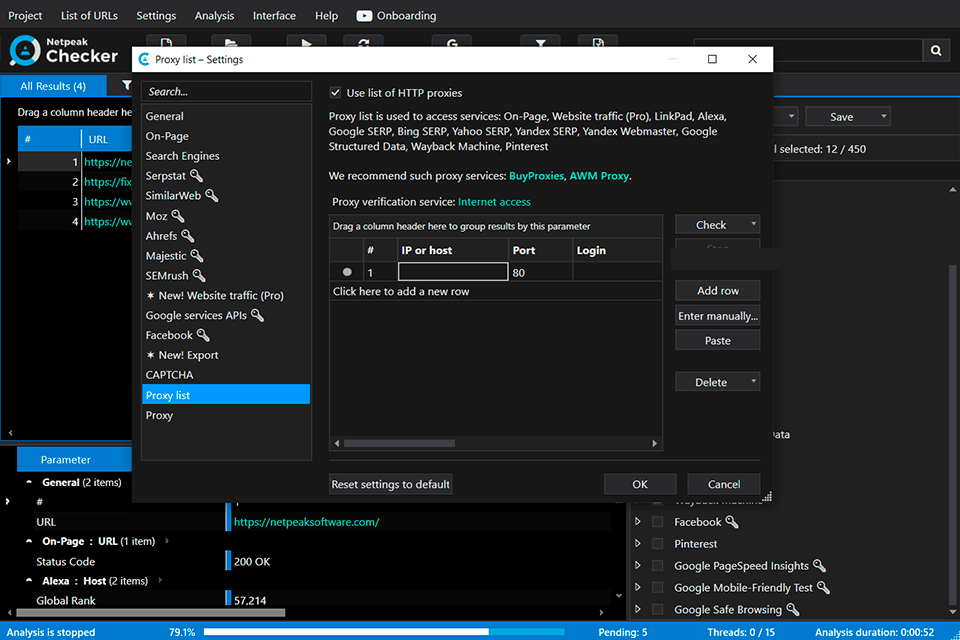Image resolution: width=960 pixels, height=640 pixels.
Task: Tick the Facebook parameter checkbox
Action: point(658,522)
